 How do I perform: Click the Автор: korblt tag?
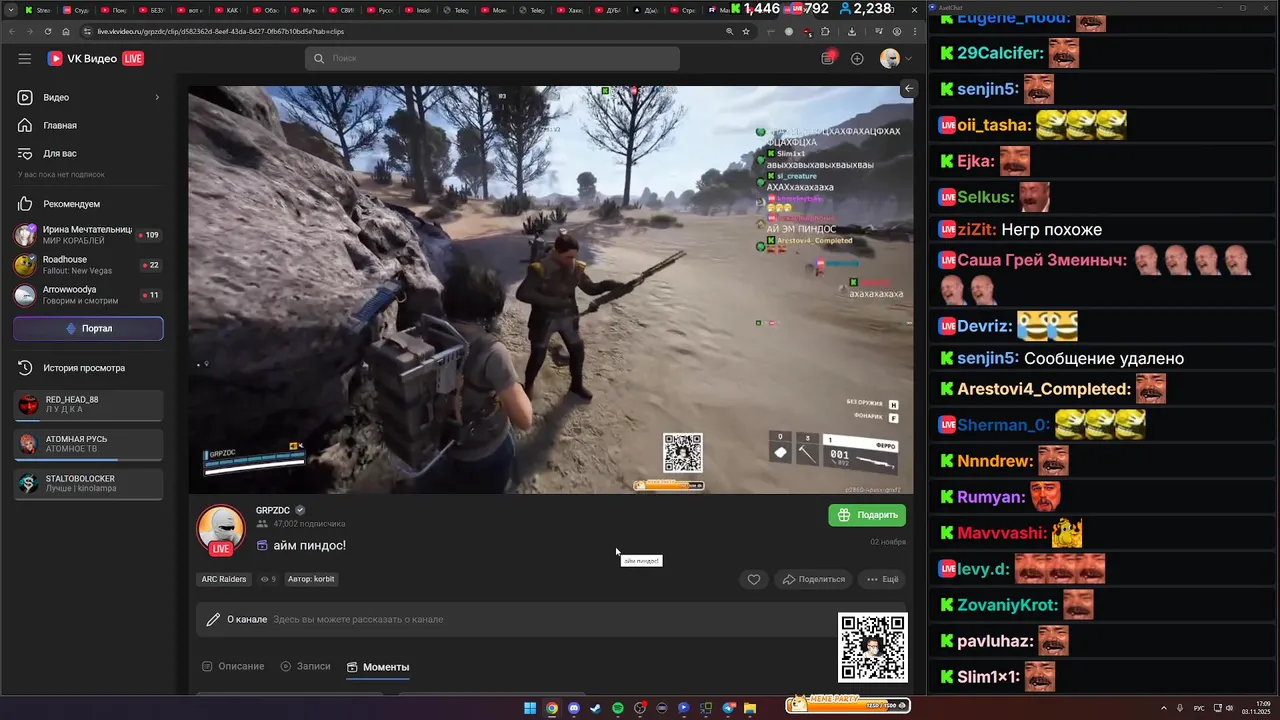point(311,579)
